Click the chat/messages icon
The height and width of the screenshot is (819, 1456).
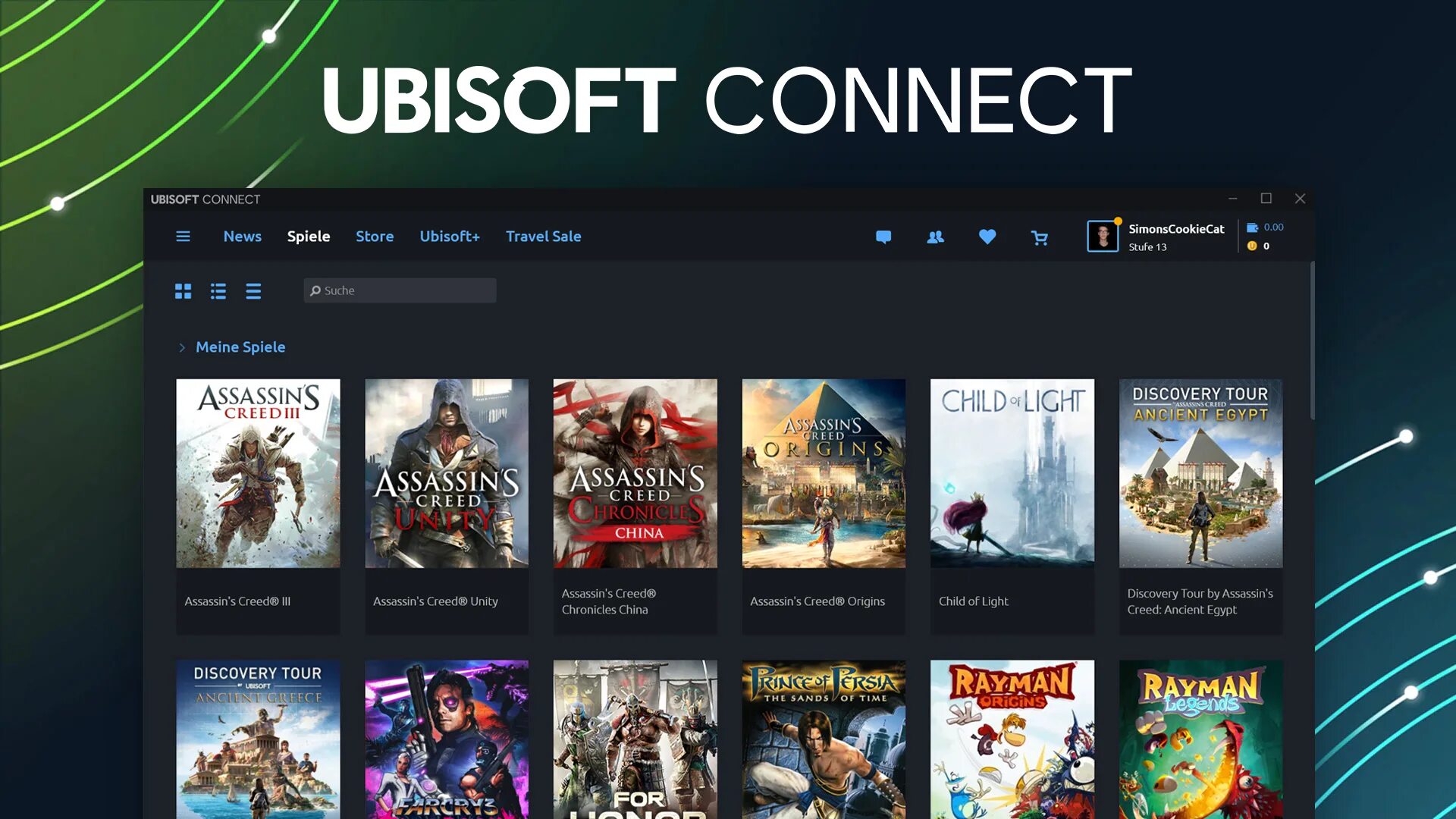[x=883, y=236]
